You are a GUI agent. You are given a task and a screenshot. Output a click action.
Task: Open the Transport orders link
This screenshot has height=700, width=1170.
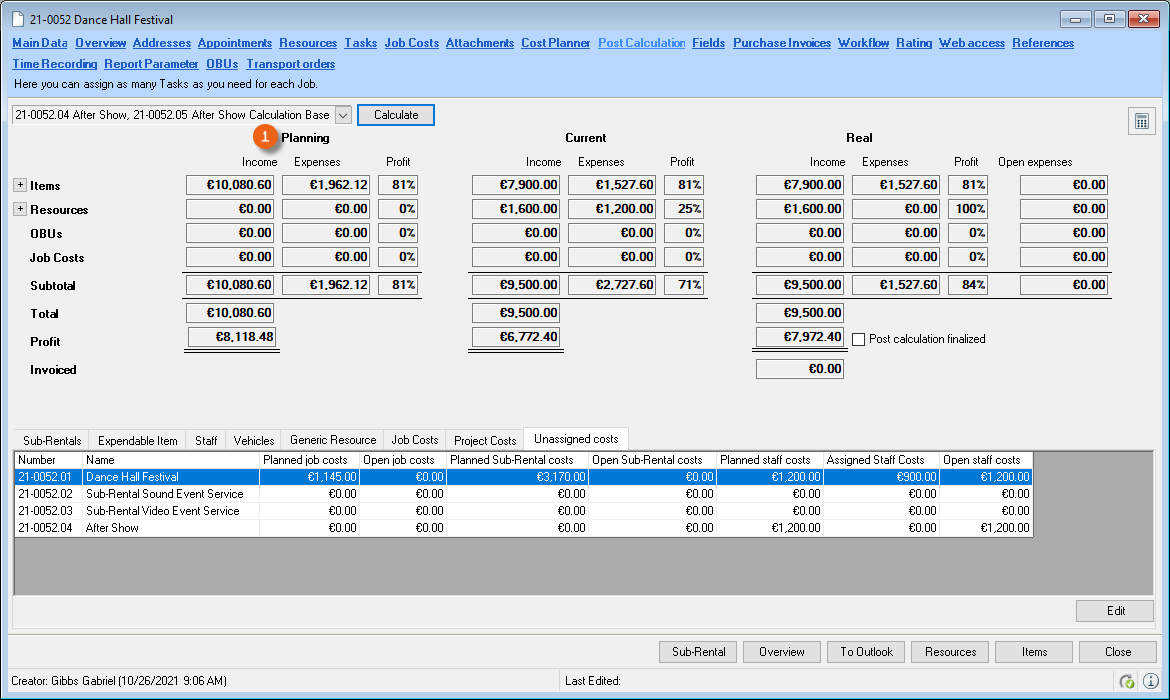pyautogui.click(x=291, y=64)
